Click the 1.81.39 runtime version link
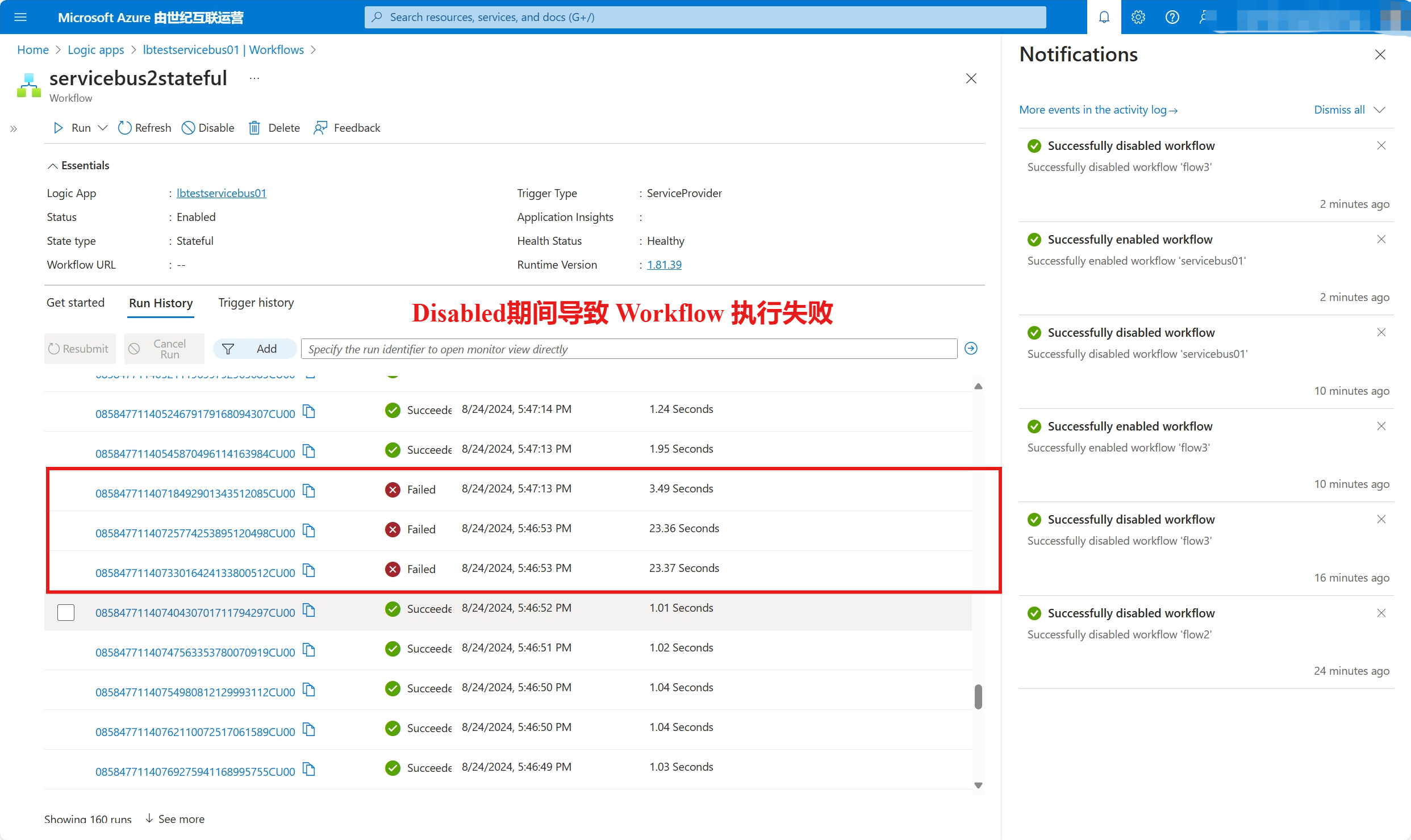This screenshot has width=1411, height=840. click(660, 265)
